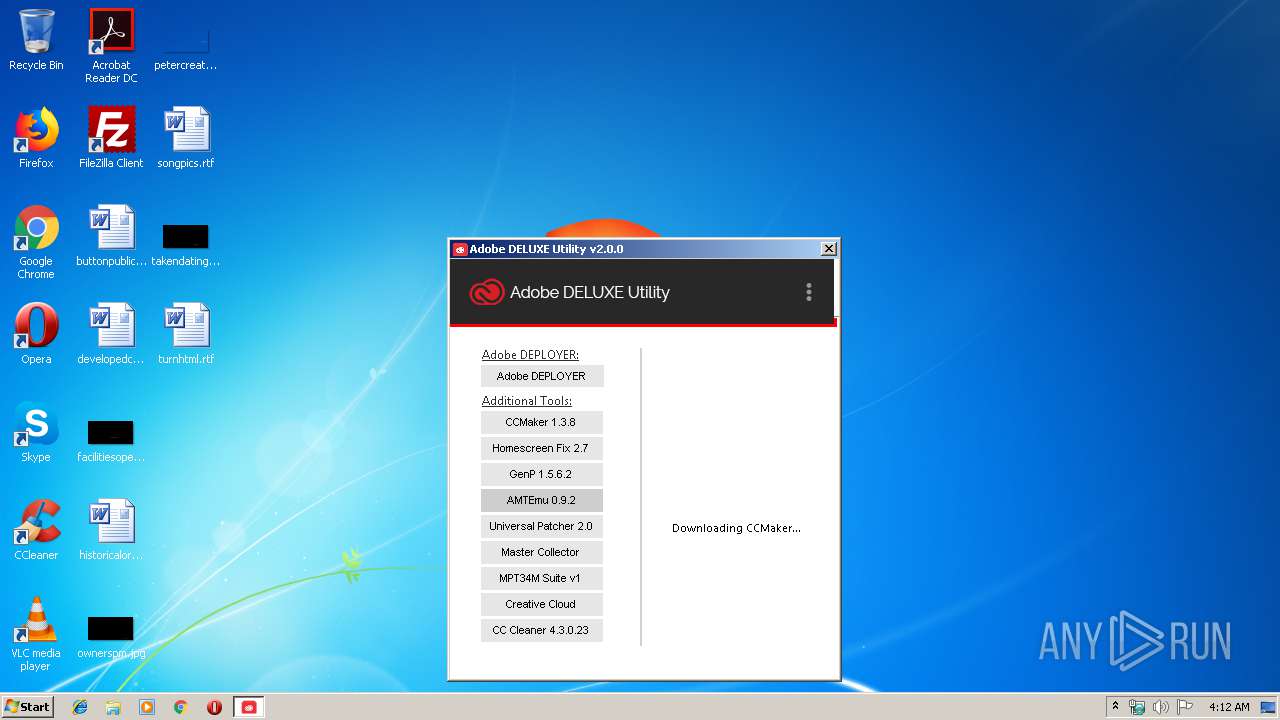Viewport: 1280px width, 720px height.
Task: Click the Adobe DELUXE Utility title bar icon
Action: click(x=460, y=249)
